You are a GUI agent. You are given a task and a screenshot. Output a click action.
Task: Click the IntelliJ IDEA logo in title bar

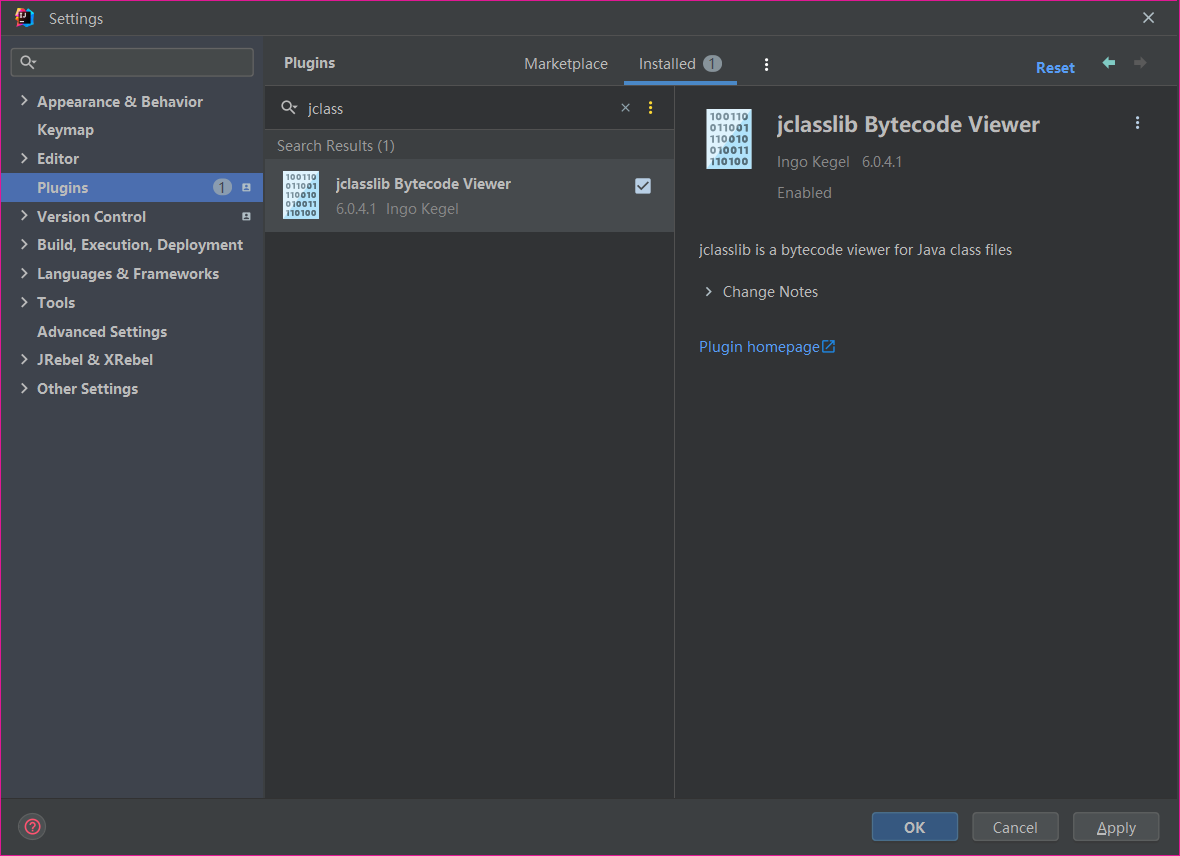(24, 17)
